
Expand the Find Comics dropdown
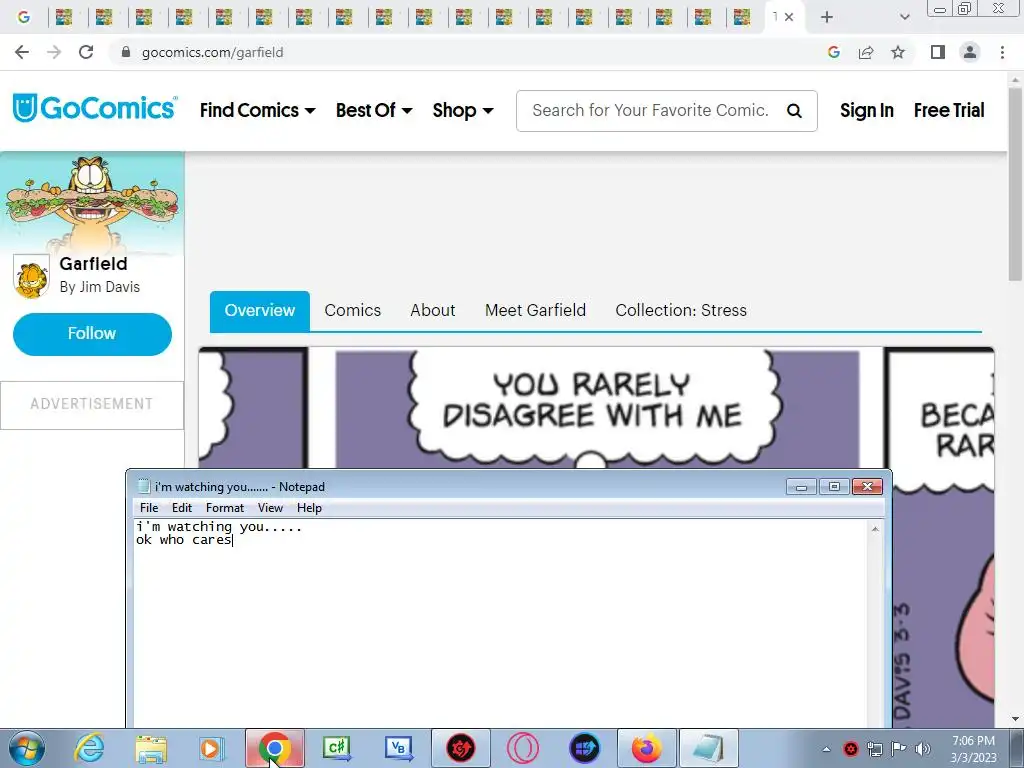[257, 110]
